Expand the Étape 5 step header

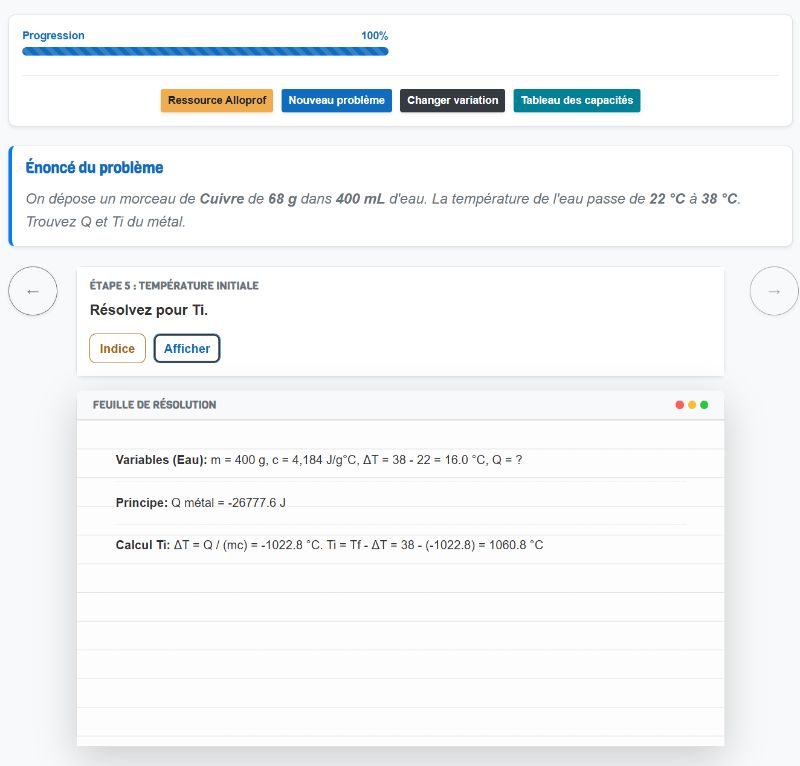[173, 285]
